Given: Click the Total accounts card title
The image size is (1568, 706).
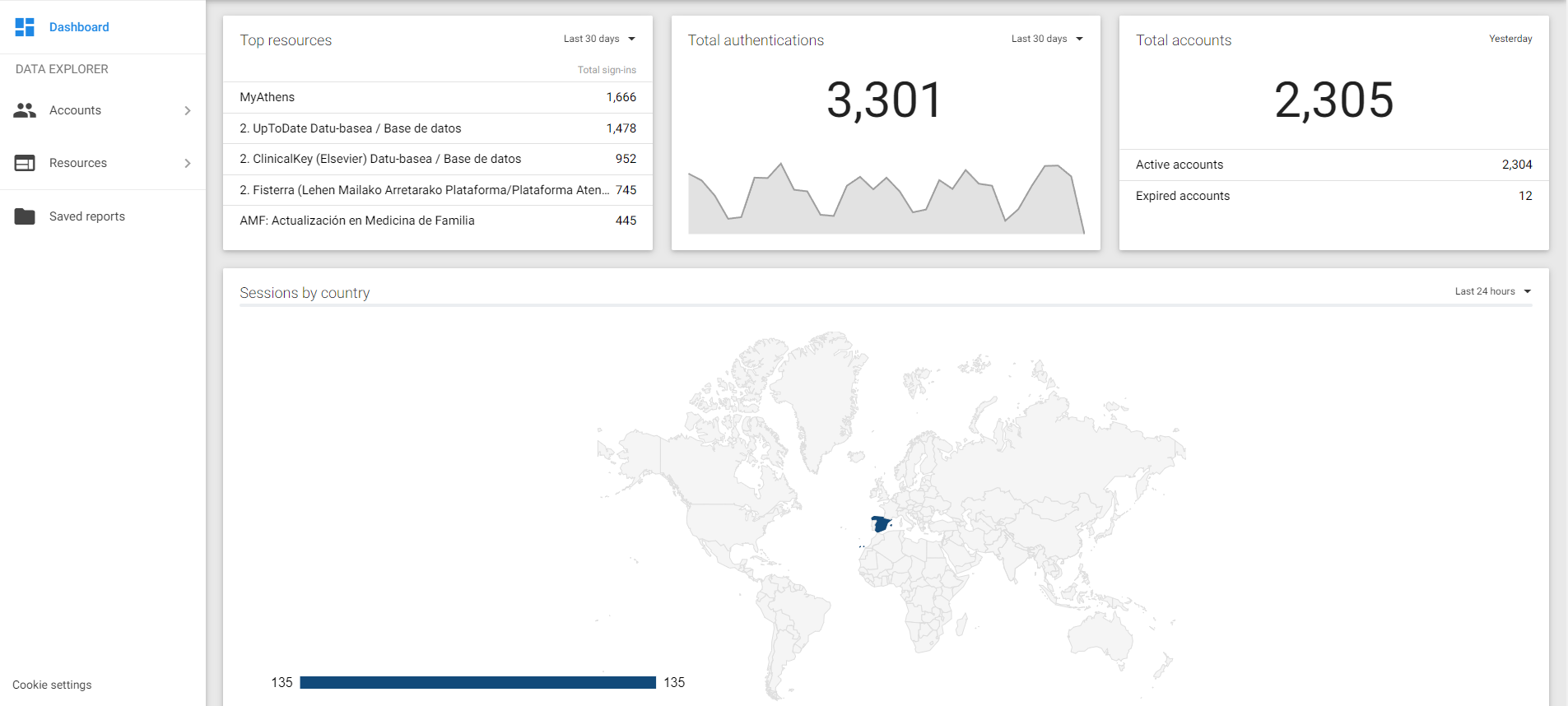Looking at the screenshot, I should (x=1184, y=40).
